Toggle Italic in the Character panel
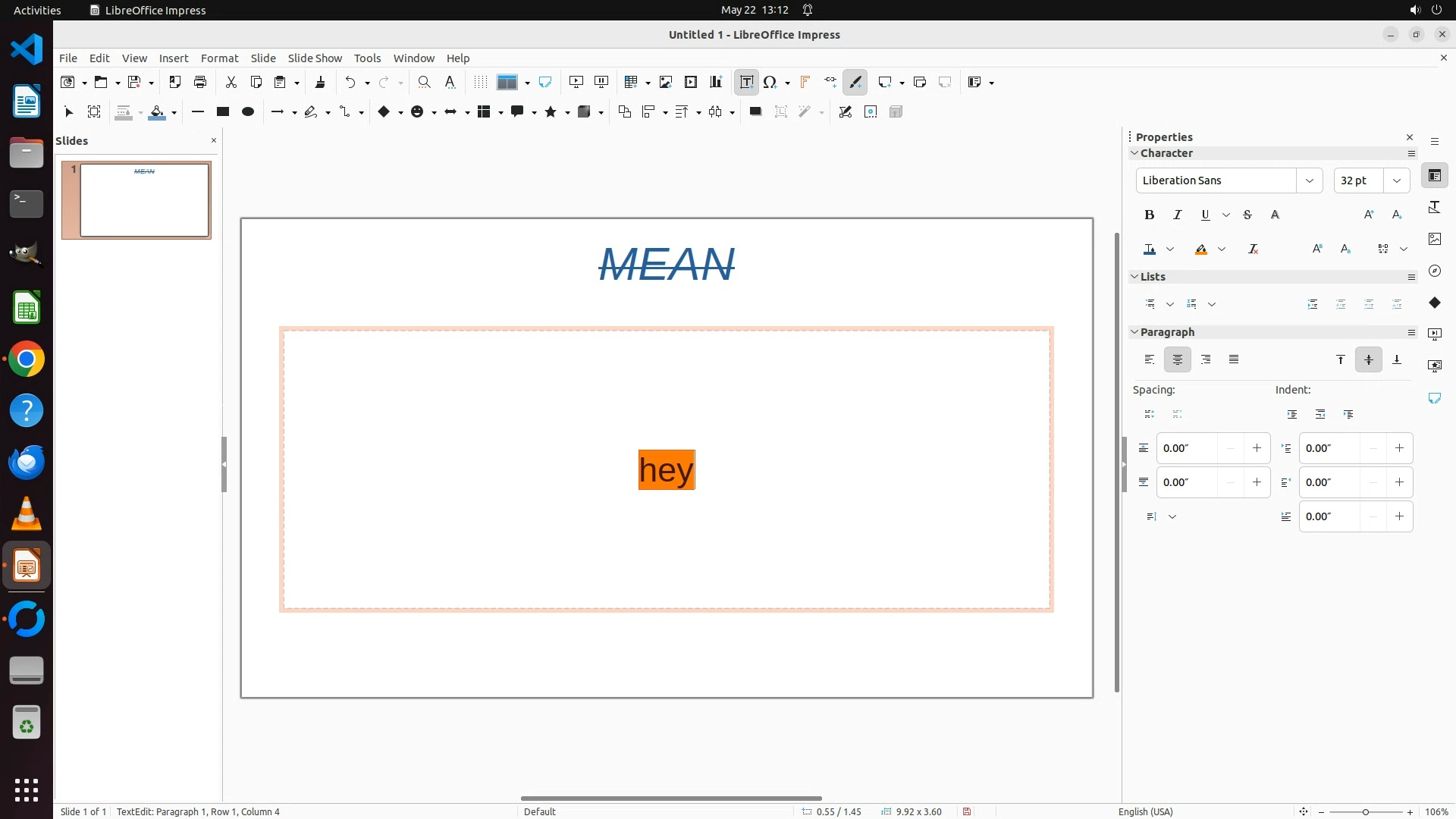 pyautogui.click(x=1177, y=215)
